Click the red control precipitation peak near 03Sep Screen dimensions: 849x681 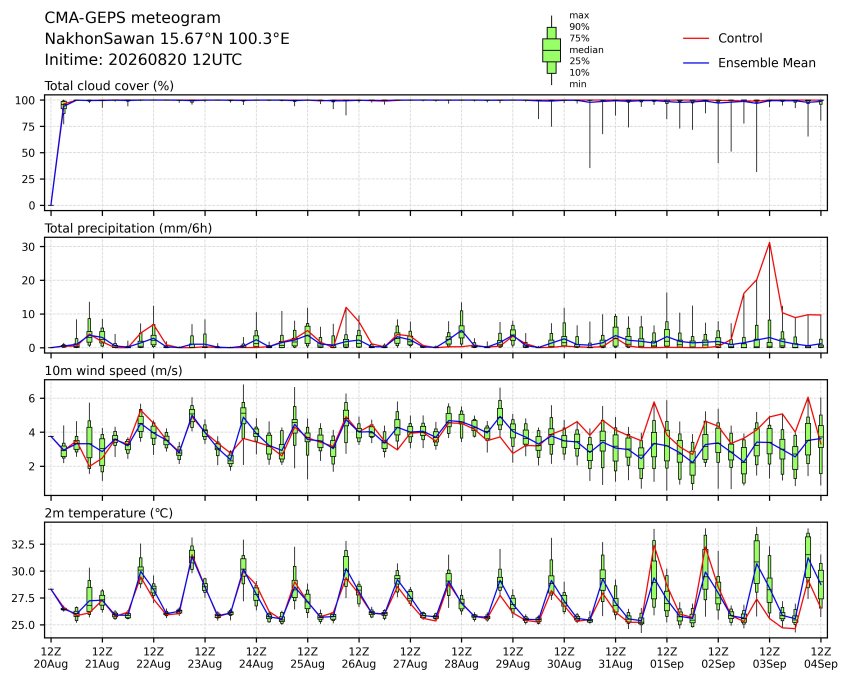point(769,243)
